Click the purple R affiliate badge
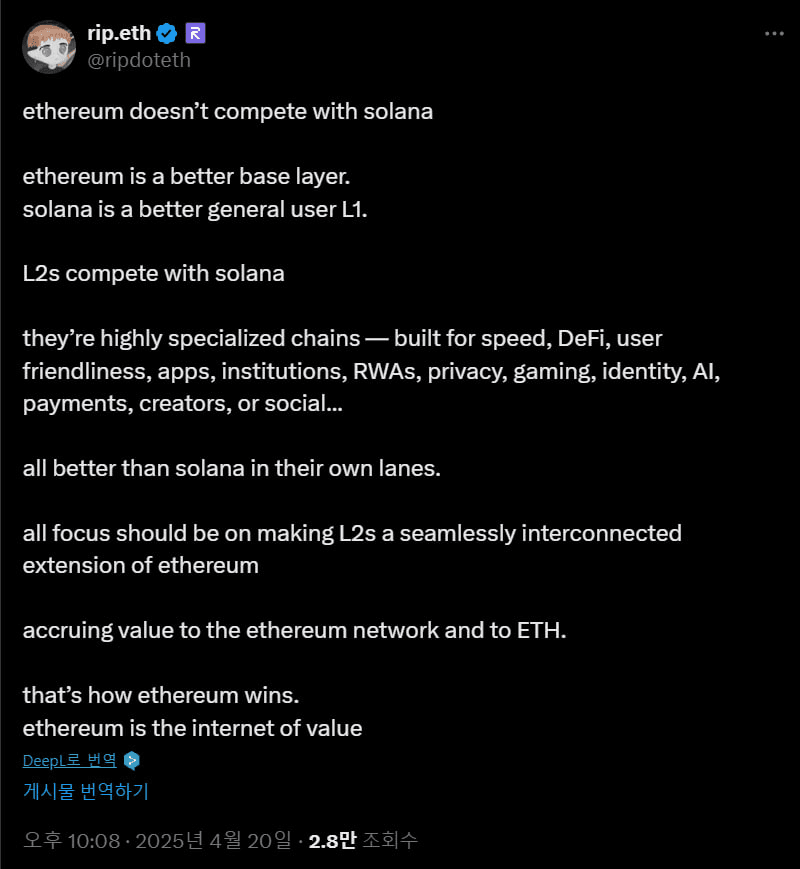Image resolution: width=800 pixels, height=869 pixels. 195,34
